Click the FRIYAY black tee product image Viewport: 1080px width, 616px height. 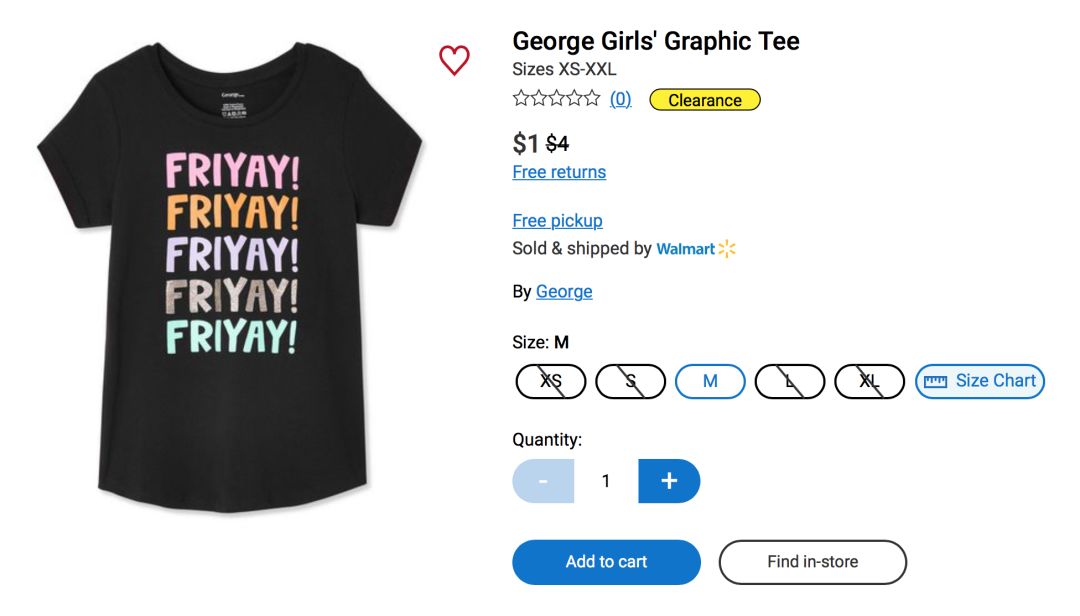tap(230, 290)
